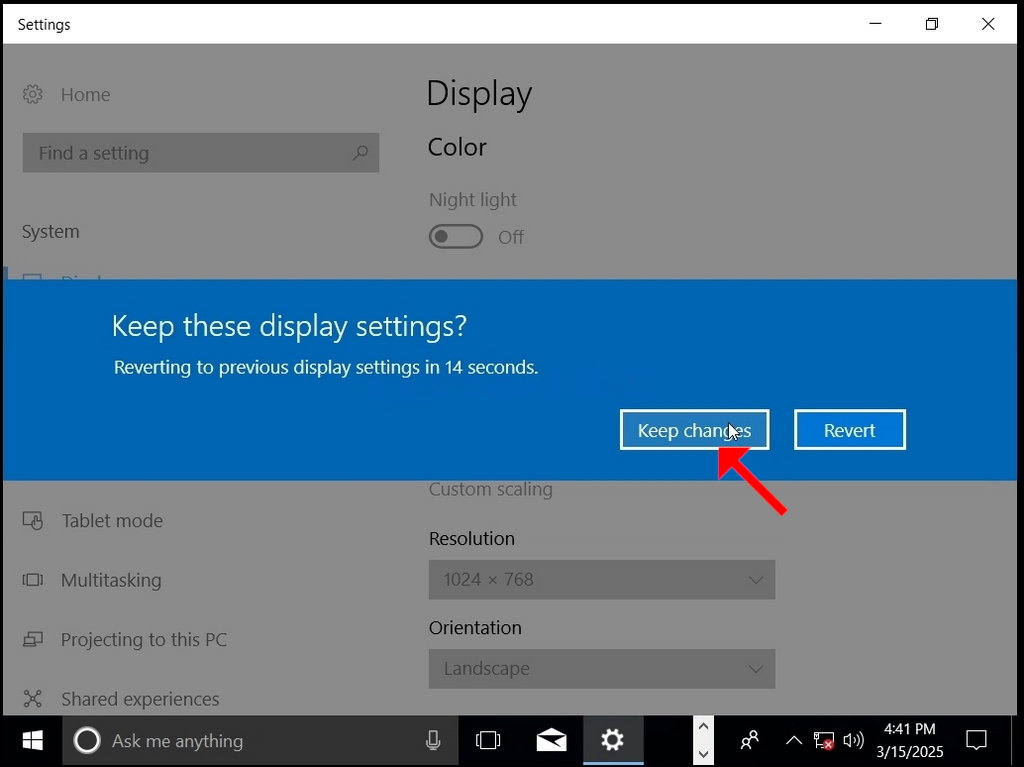
Task: Click the Custom scaling link
Action: tap(490, 489)
